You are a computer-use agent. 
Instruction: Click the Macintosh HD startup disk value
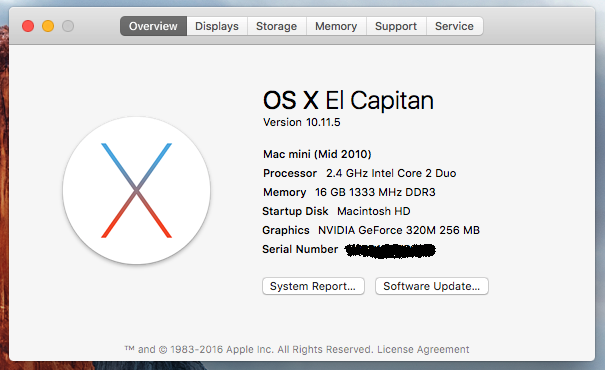coord(374,211)
